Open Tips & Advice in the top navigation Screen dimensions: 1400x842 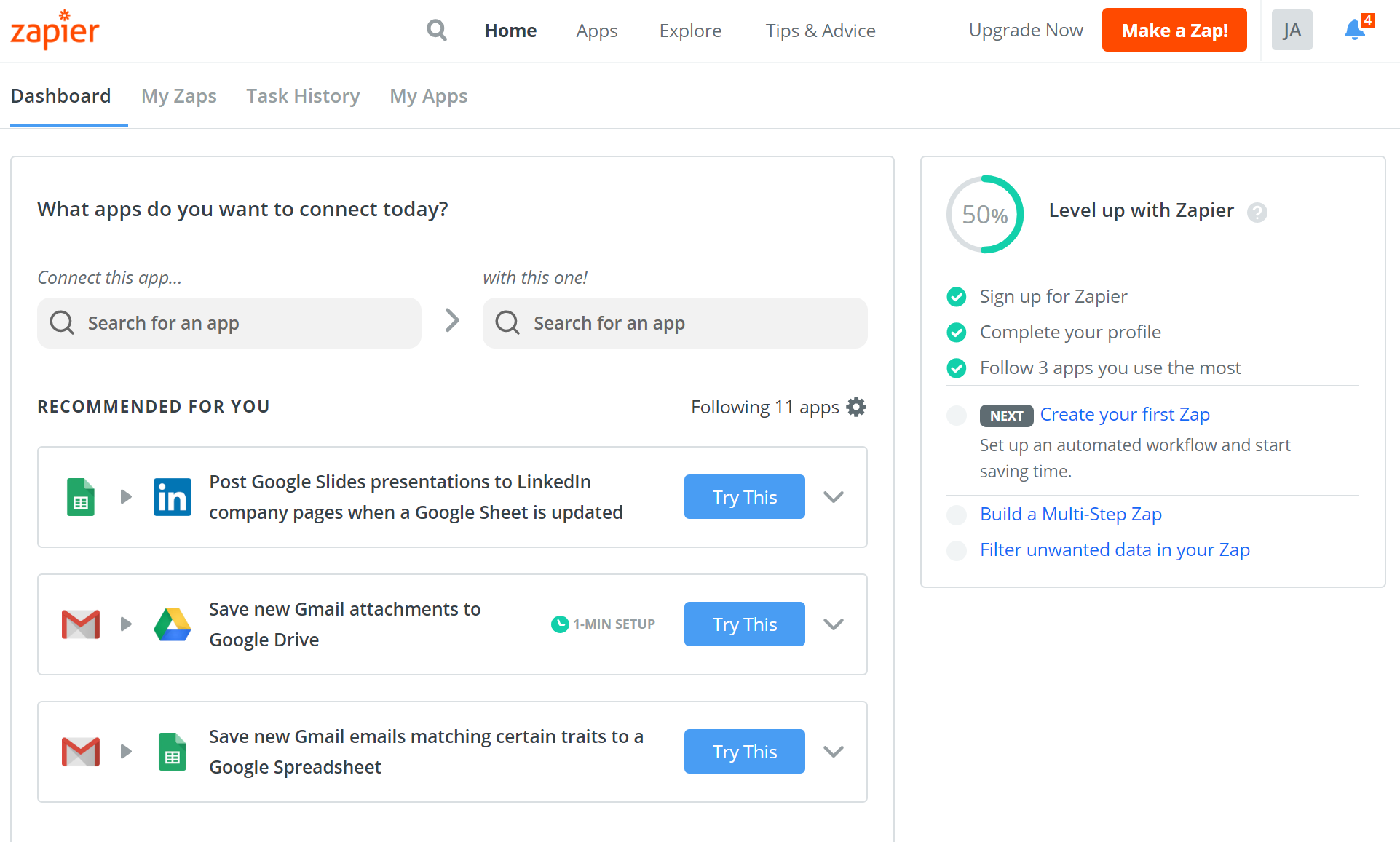[820, 31]
